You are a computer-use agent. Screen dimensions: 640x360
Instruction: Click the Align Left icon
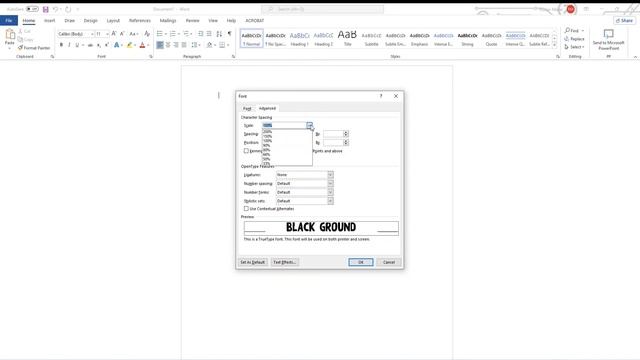[160, 45]
